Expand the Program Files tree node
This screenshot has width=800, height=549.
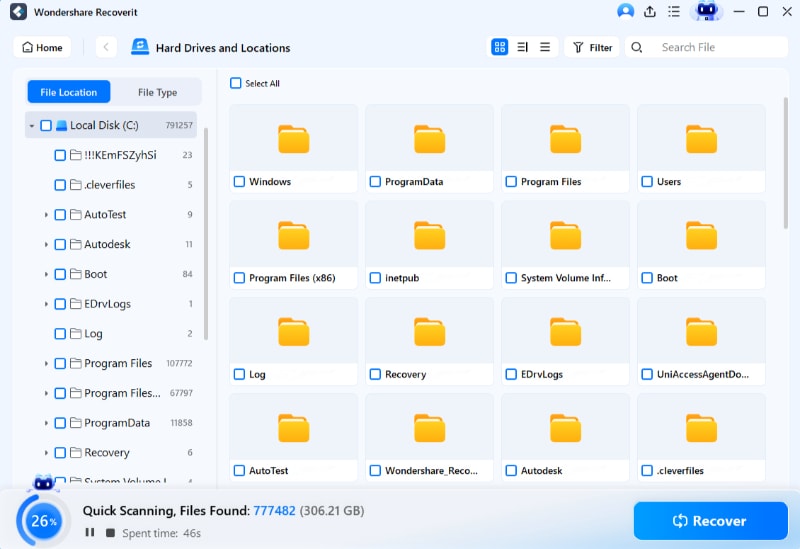[46, 364]
